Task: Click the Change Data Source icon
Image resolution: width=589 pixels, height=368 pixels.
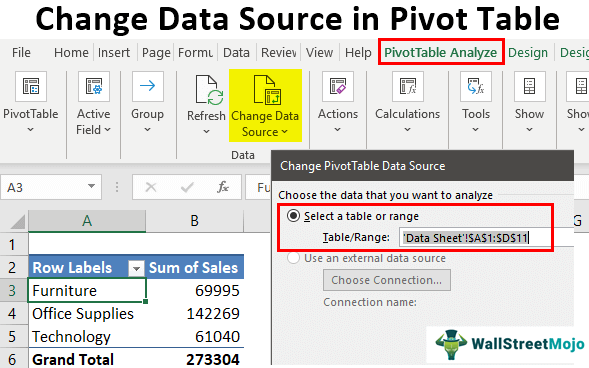Action: point(267,89)
